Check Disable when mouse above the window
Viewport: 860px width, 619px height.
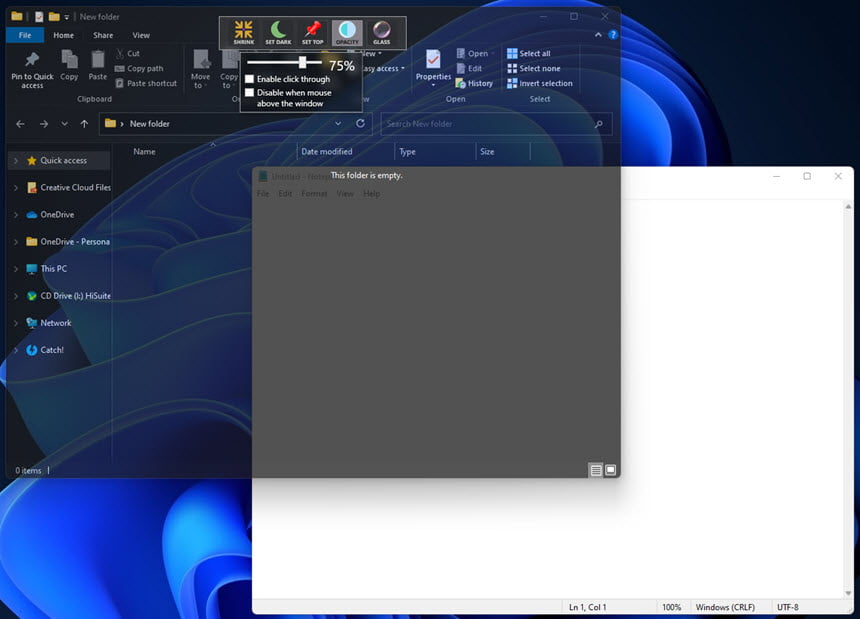click(250, 93)
